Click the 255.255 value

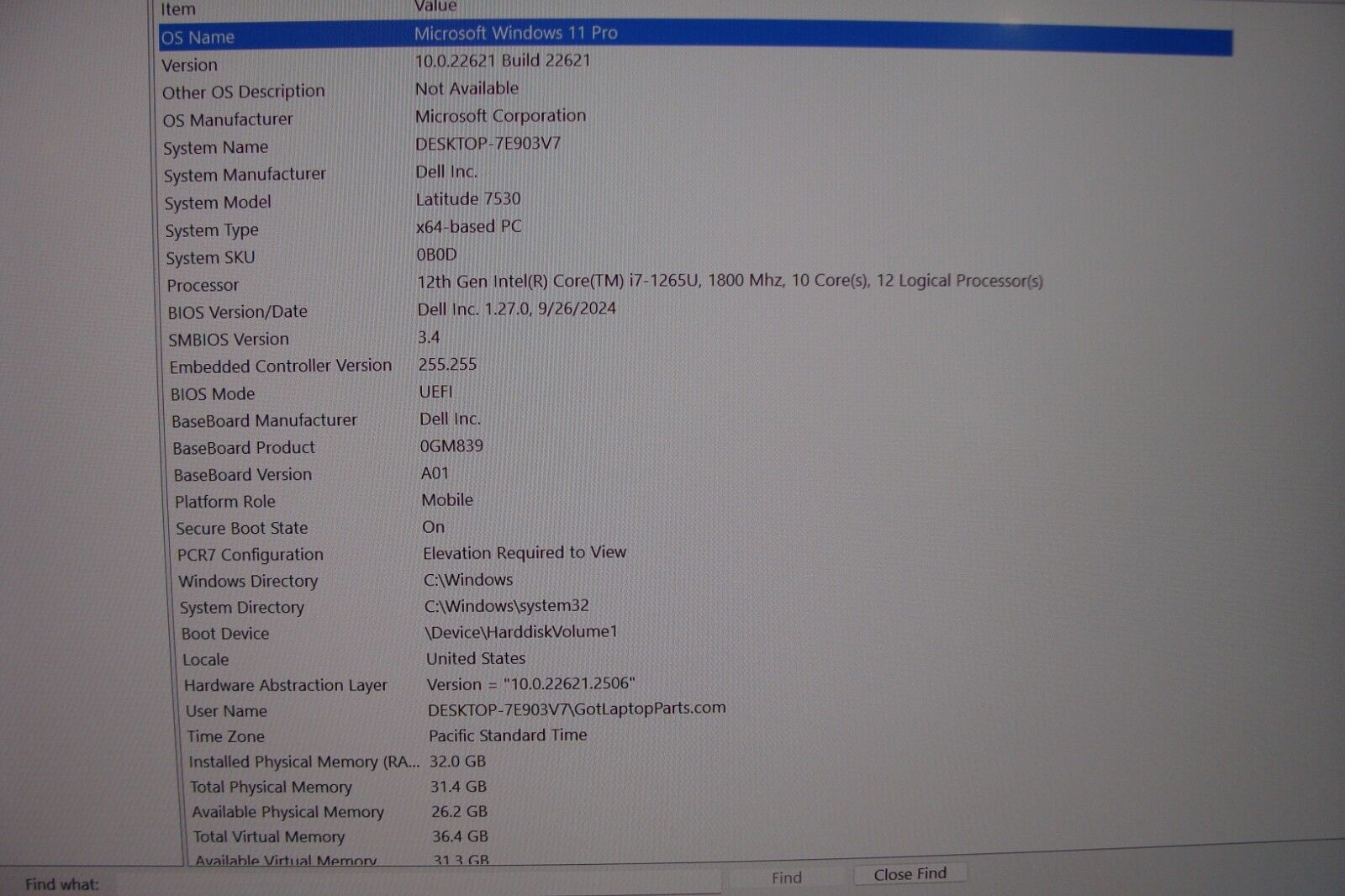pos(447,365)
